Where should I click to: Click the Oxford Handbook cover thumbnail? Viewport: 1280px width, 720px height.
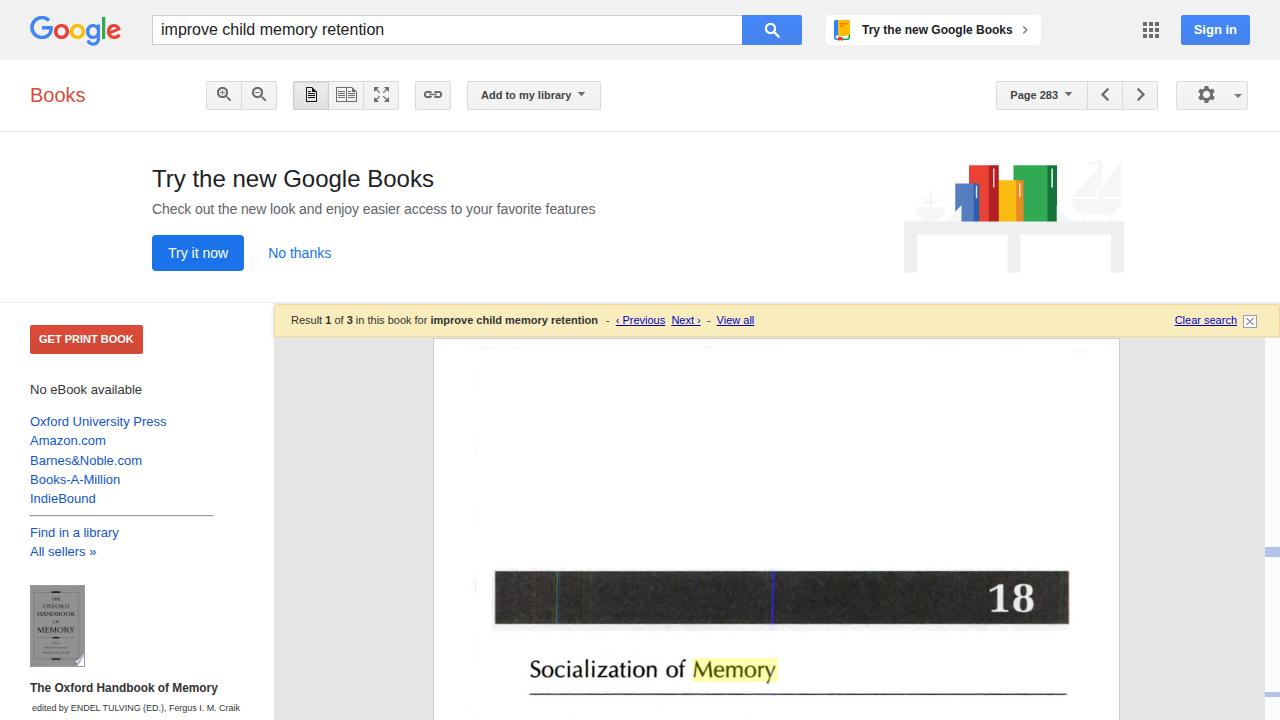[x=57, y=626]
